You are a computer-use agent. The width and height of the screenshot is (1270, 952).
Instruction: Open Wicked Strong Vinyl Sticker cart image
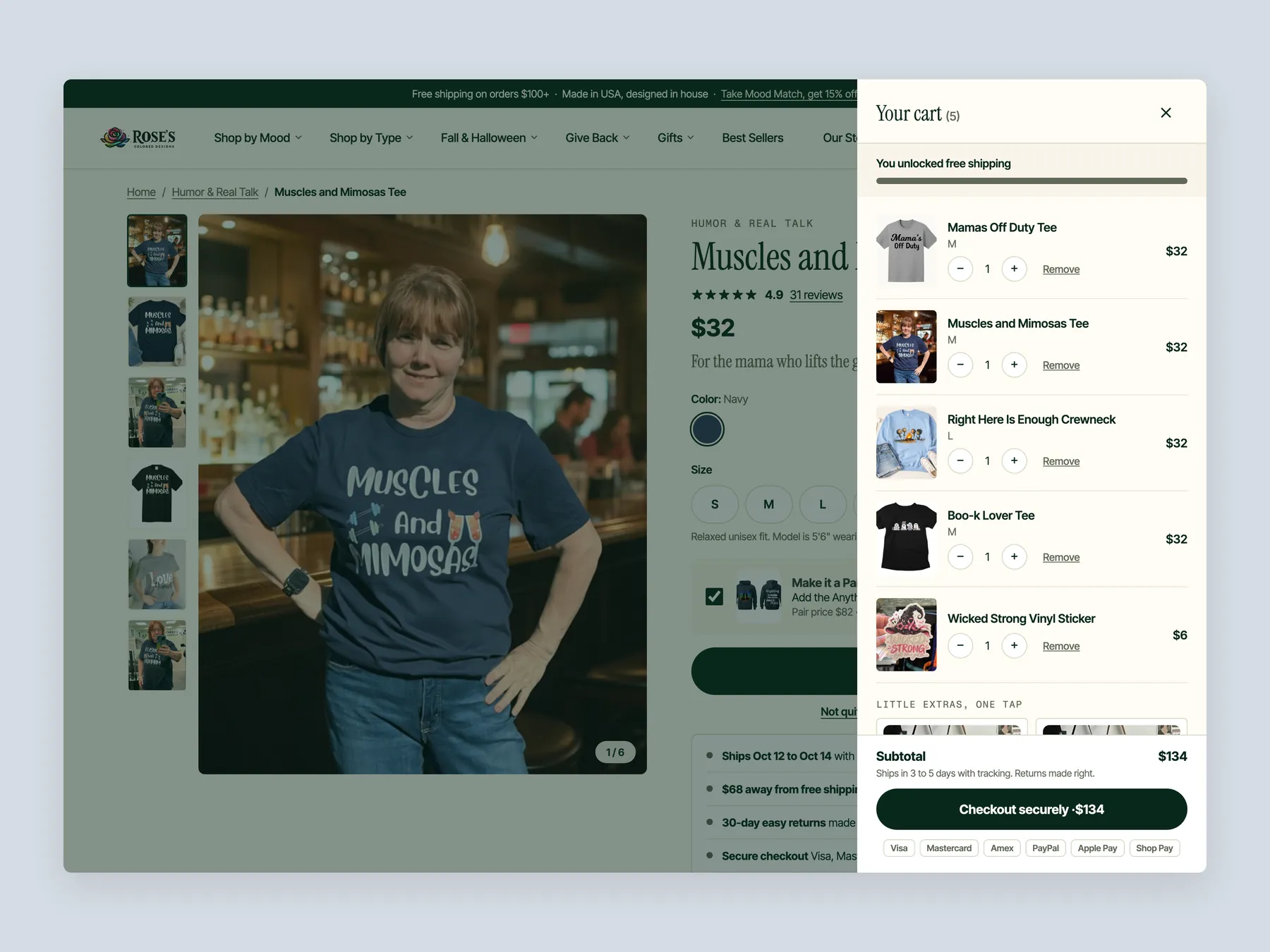click(906, 635)
